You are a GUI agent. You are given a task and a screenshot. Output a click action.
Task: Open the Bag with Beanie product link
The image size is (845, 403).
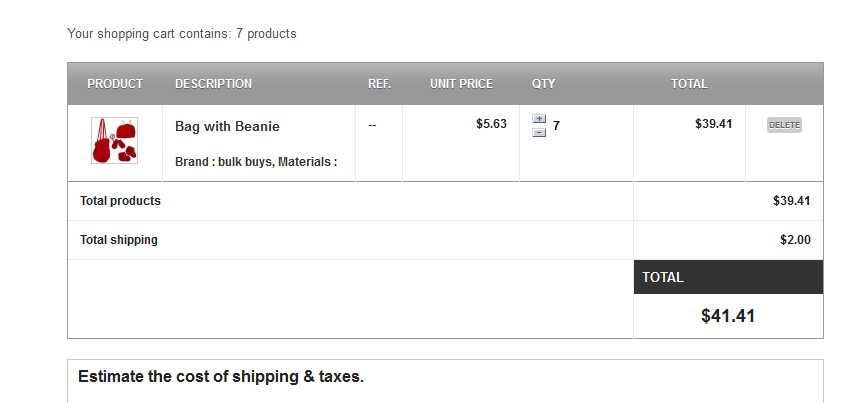(x=227, y=127)
